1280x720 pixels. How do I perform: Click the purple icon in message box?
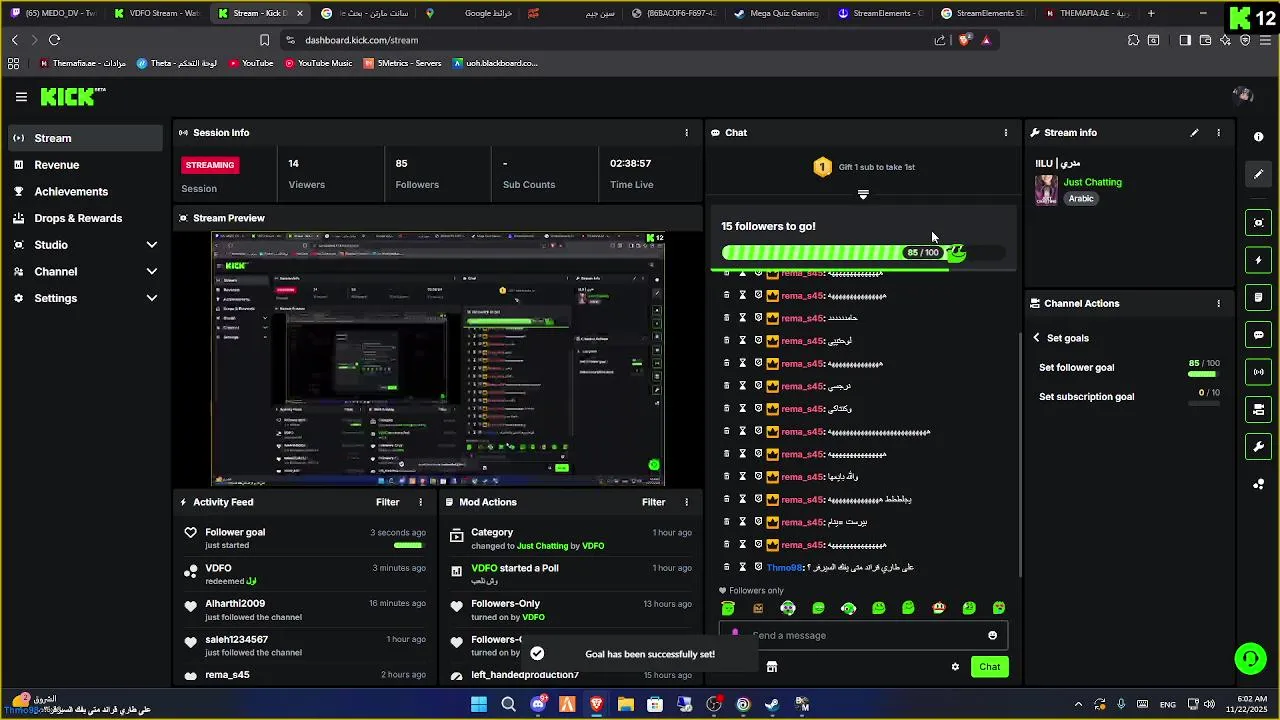[736, 633]
